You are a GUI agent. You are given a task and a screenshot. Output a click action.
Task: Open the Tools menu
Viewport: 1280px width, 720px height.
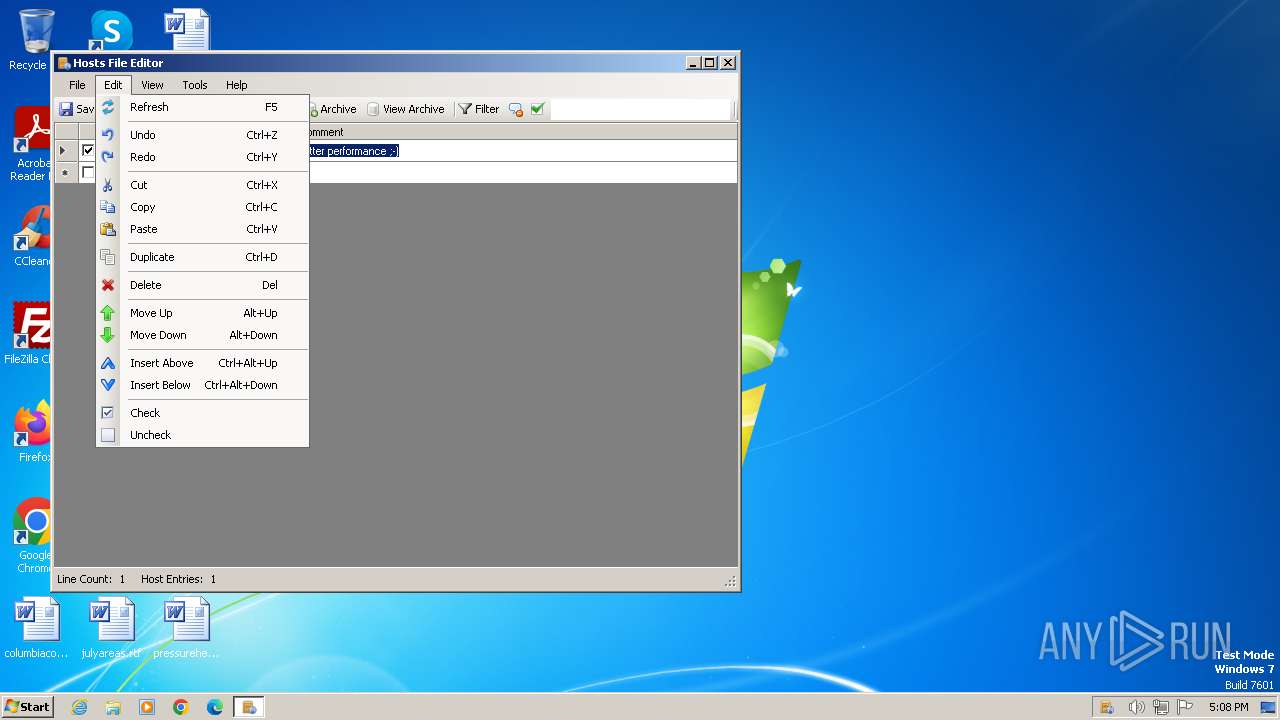click(195, 85)
